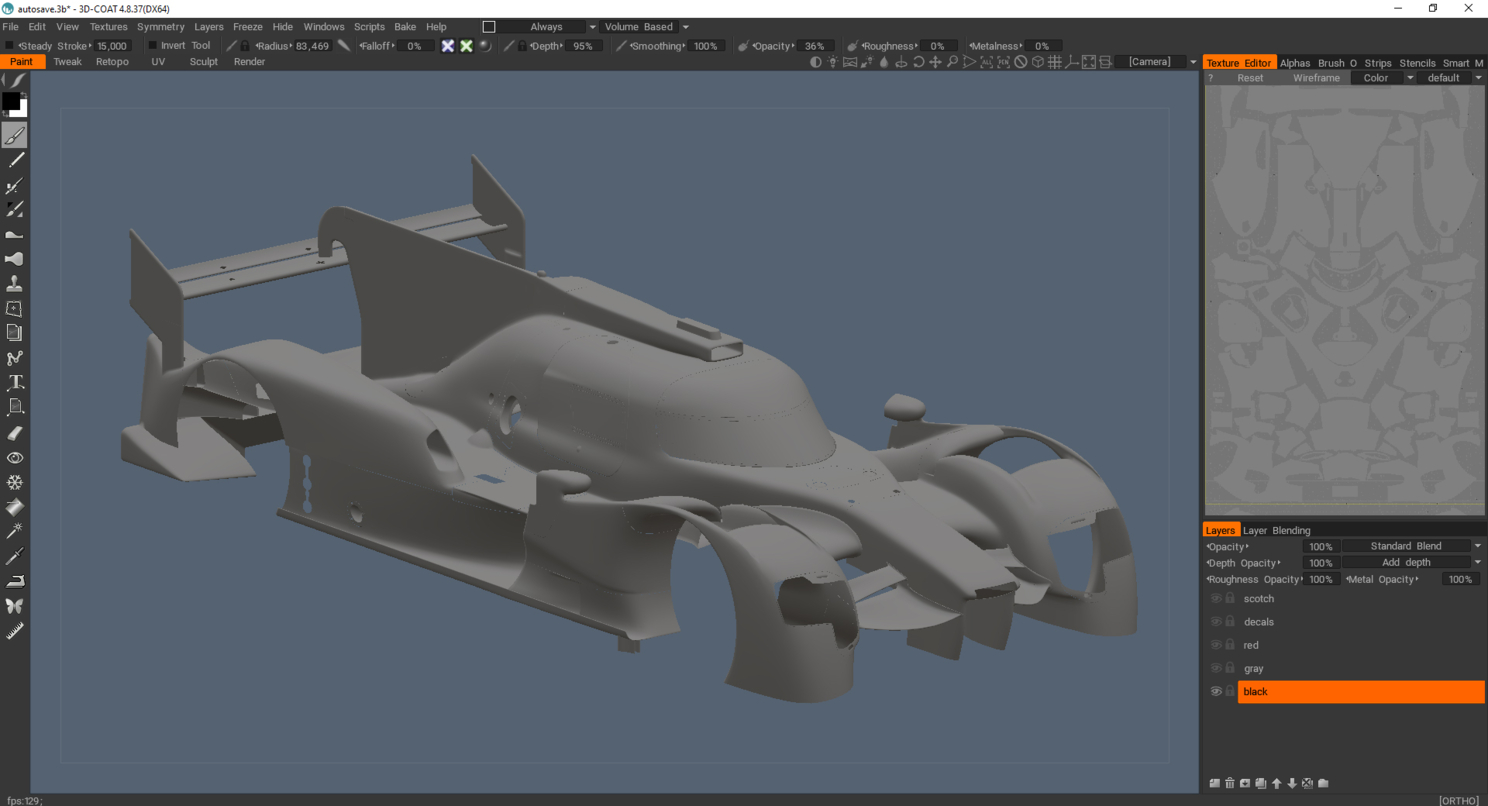Hide the black layer using eye icon
1488x806 pixels.
[1216, 691]
